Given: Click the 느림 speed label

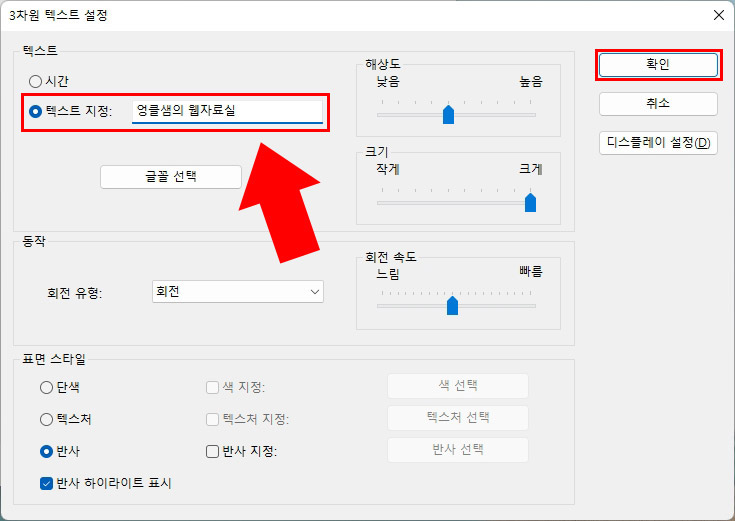Looking at the screenshot, I should pyautogui.click(x=388, y=274).
